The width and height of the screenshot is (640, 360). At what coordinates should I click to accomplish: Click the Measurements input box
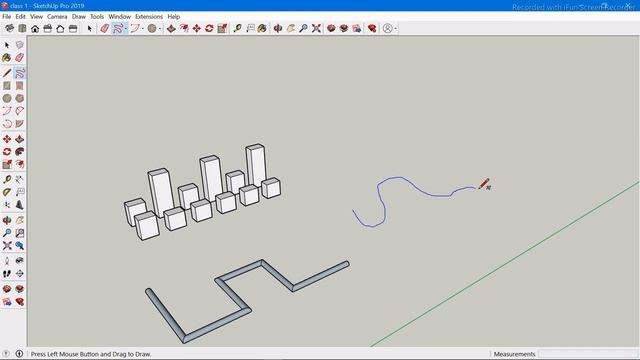(x=588, y=354)
